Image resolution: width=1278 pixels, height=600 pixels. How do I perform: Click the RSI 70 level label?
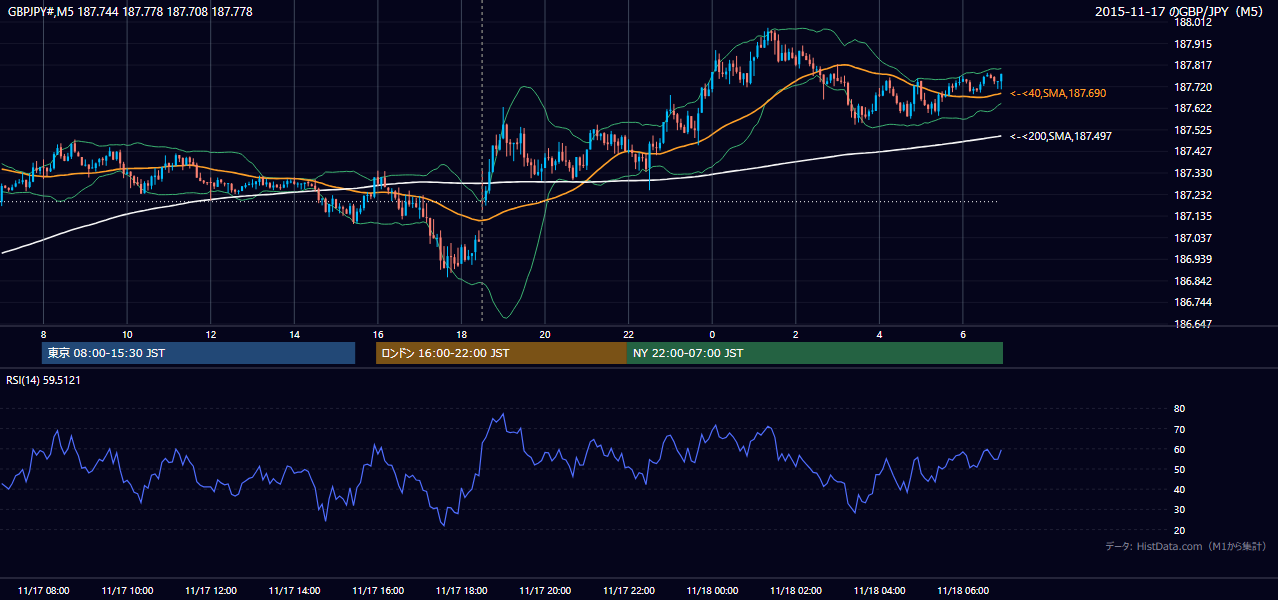(1179, 430)
